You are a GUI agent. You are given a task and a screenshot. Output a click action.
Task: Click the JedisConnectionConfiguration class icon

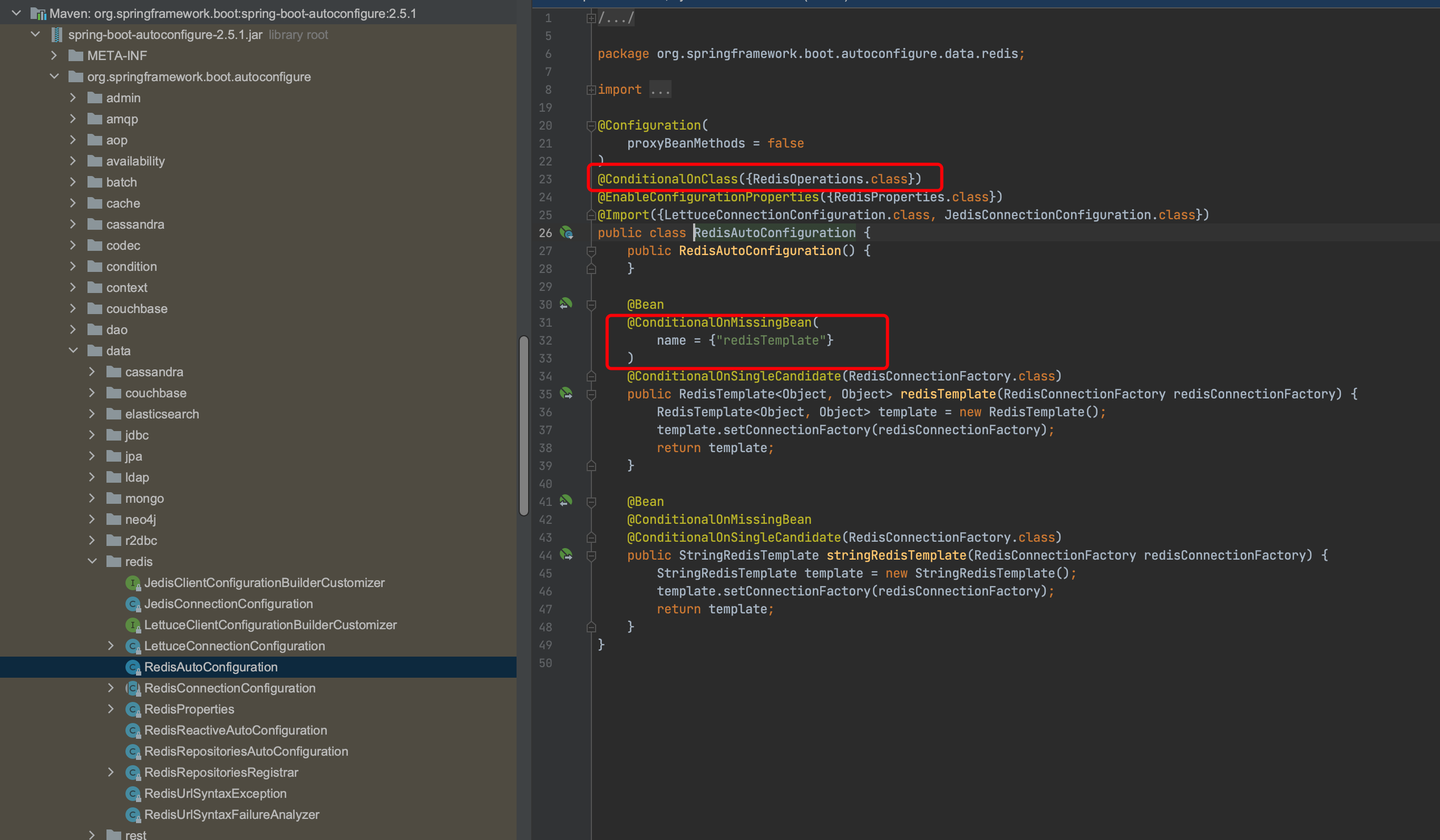pos(133,604)
